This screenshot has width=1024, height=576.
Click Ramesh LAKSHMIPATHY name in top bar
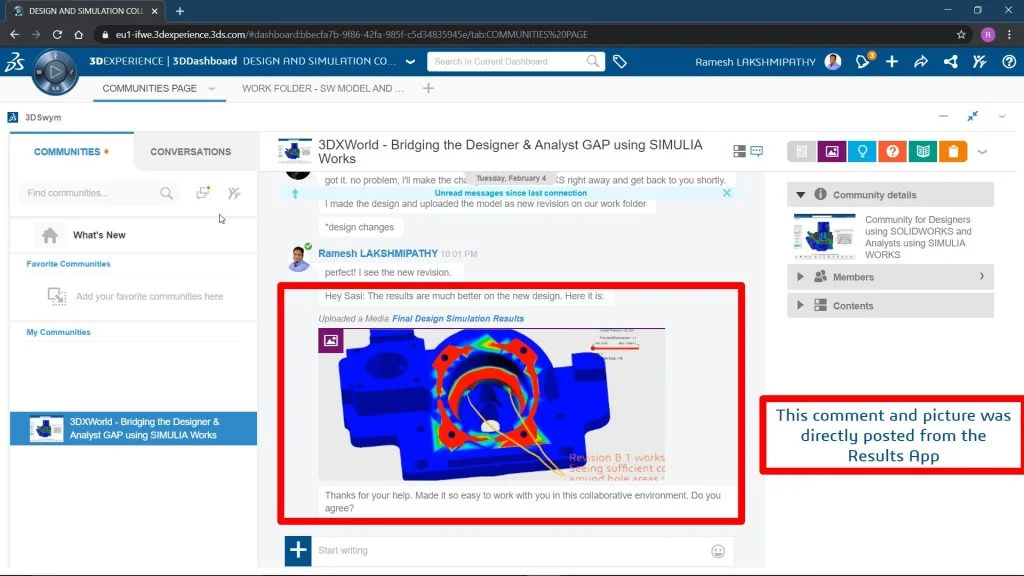(x=756, y=62)
